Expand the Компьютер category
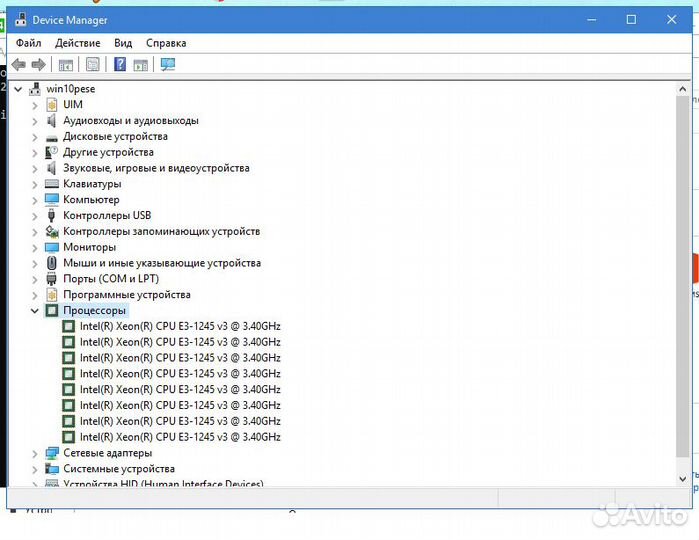This screenshot has height=540, width=699. pyautogui.click(x=35, y=200)
